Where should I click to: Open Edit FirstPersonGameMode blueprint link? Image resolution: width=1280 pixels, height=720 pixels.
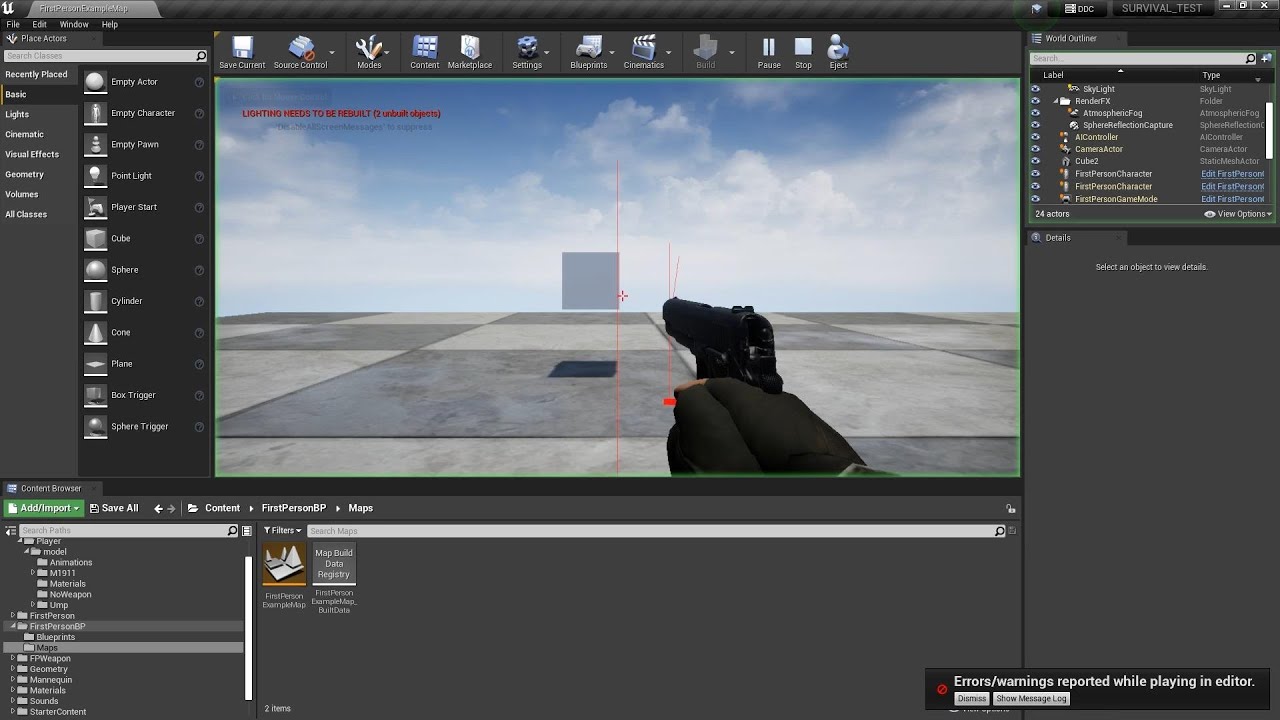click(x=1233, y=199)
